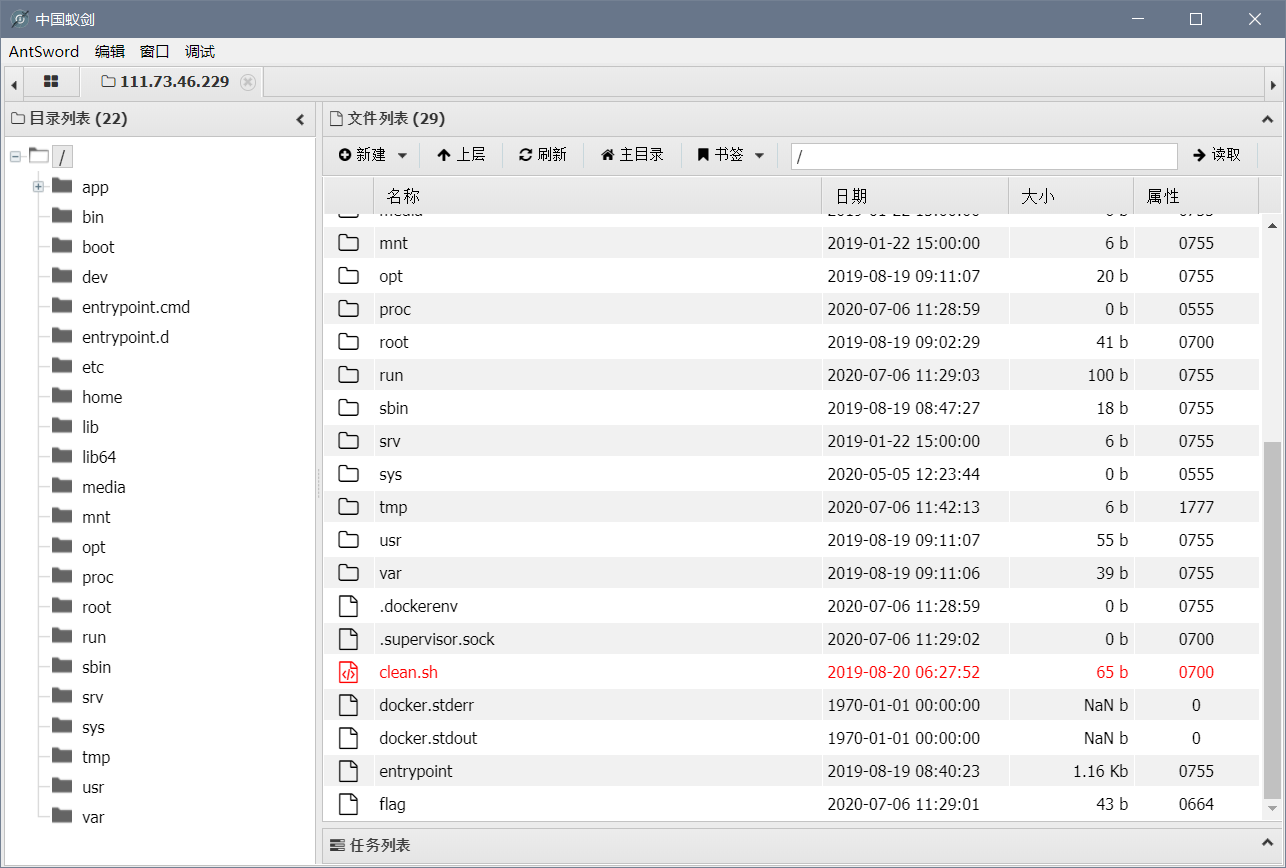Screen dimensions: 1286x868
Task: Click the proc folder icon in tree
Action: coord(62,576)
